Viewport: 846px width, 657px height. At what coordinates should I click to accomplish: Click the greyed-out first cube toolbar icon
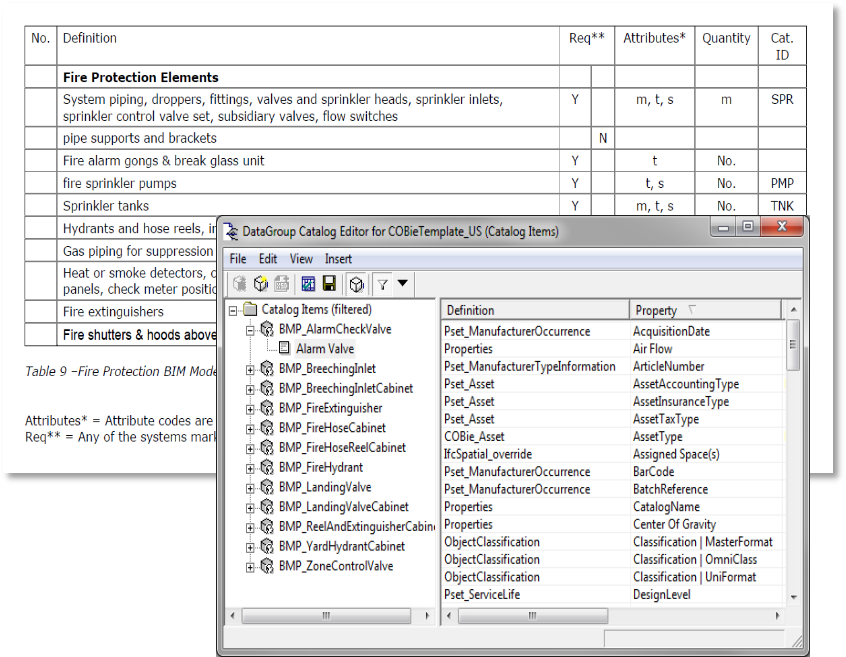(x=240, y=283)
